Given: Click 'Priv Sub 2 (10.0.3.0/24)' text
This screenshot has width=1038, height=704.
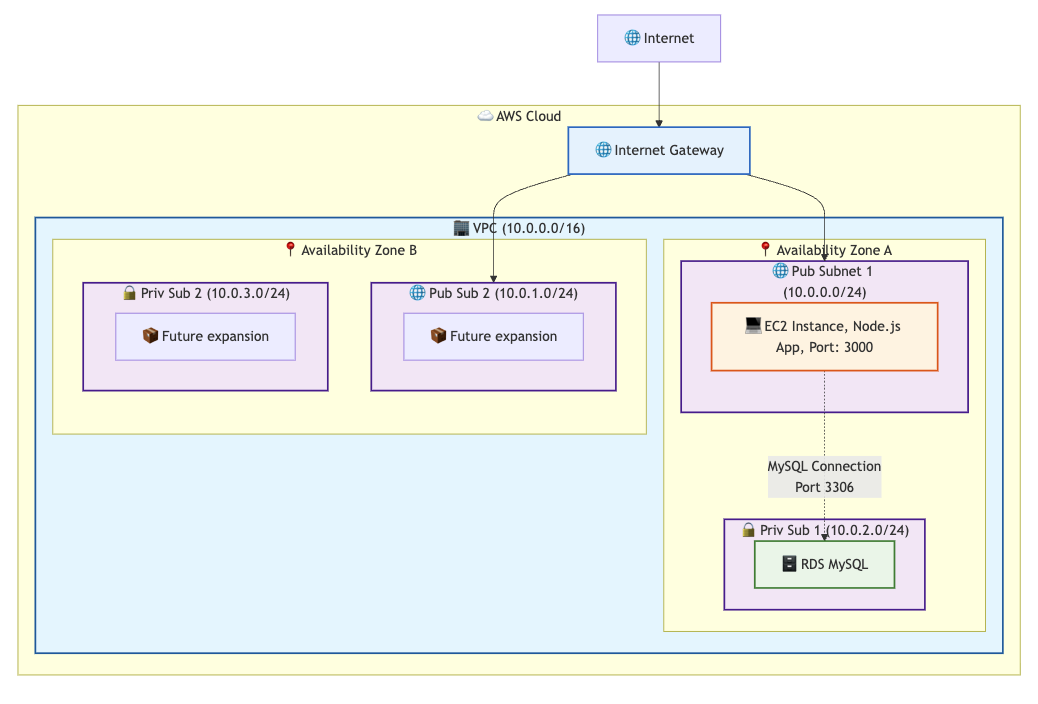Looking at the screenshot, I should tap(215, 293).
